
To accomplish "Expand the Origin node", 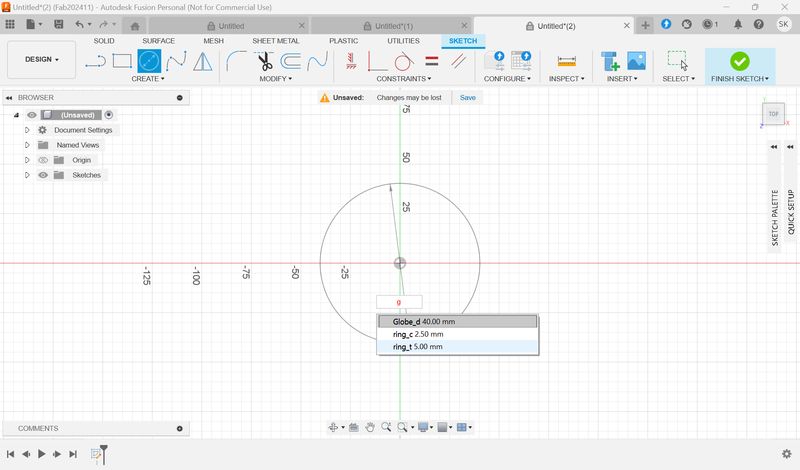I will point(27,160).
